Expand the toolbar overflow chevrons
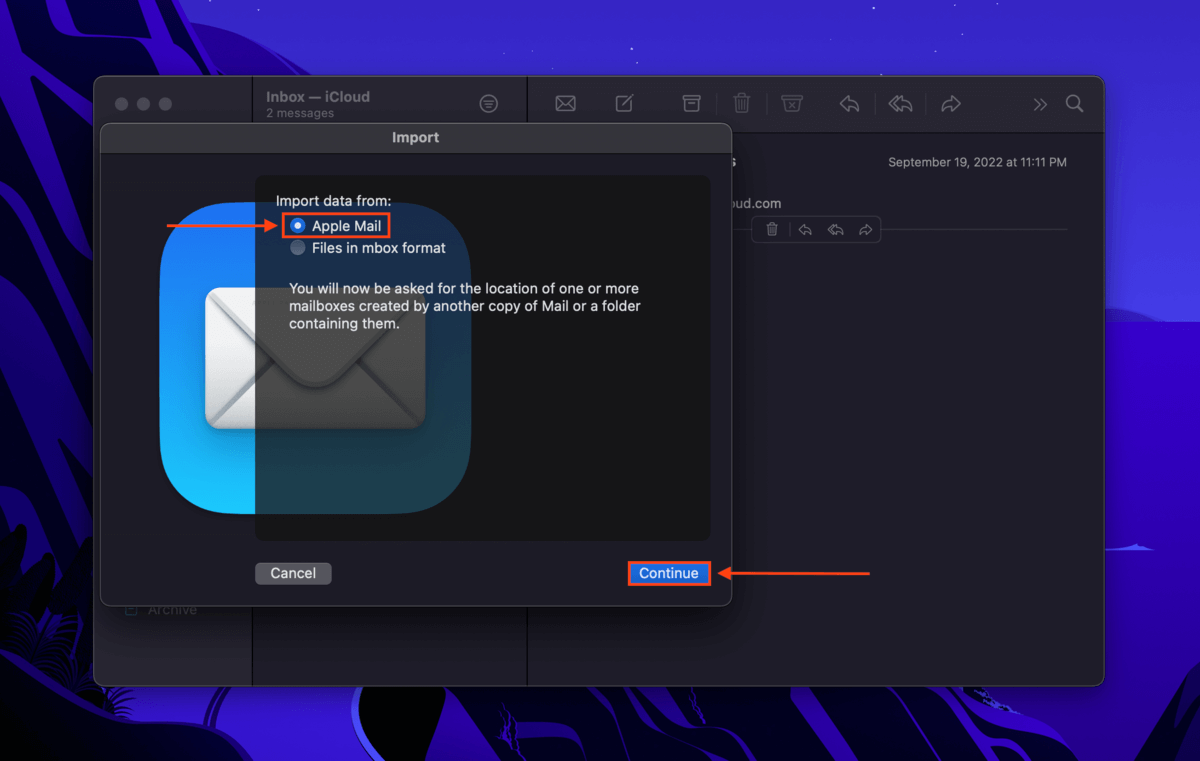 [x=1040, y=104]
